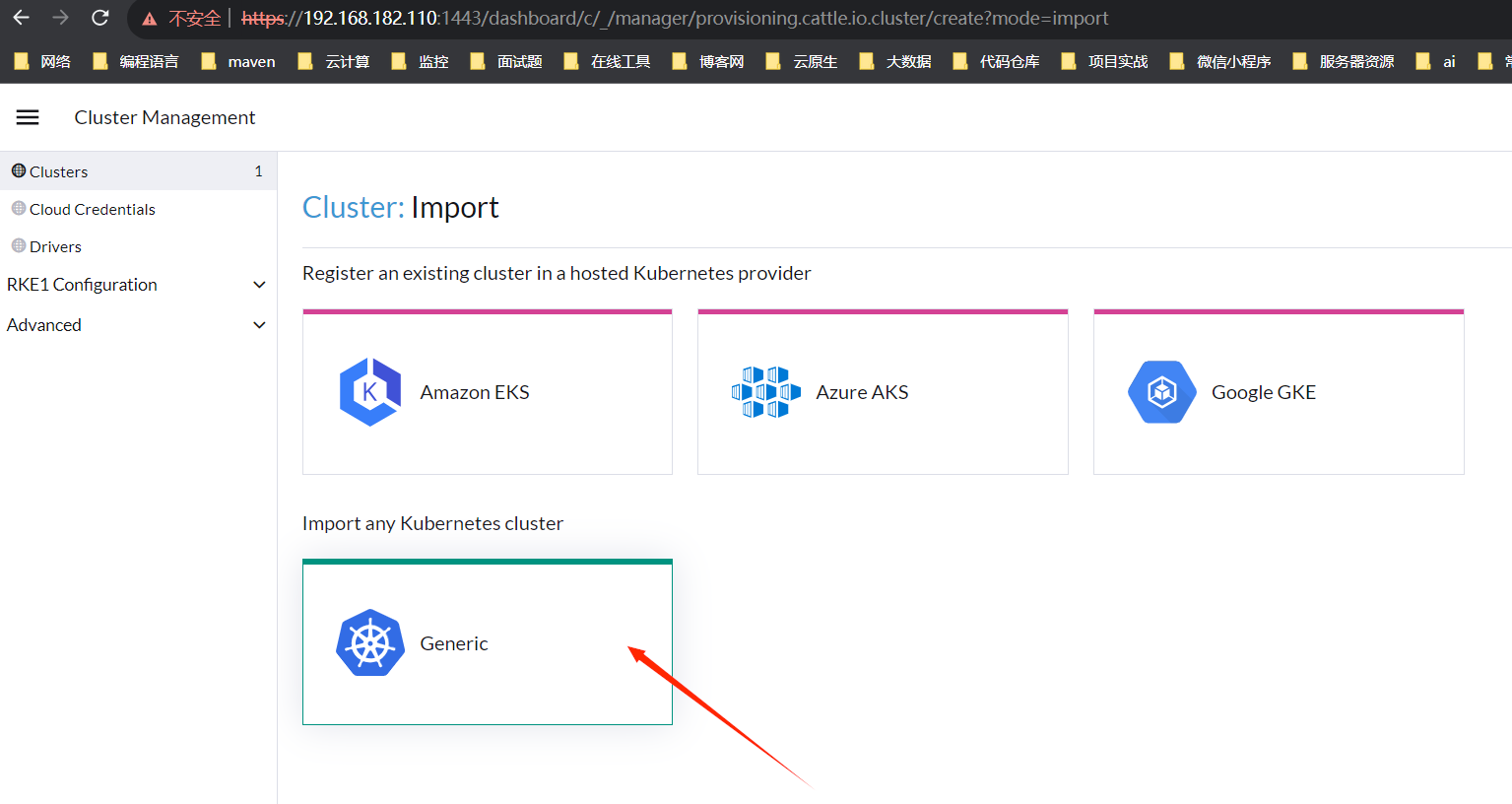
Task: Open Cloud Credentials in sidebar
Action: (x=138, y=208)
